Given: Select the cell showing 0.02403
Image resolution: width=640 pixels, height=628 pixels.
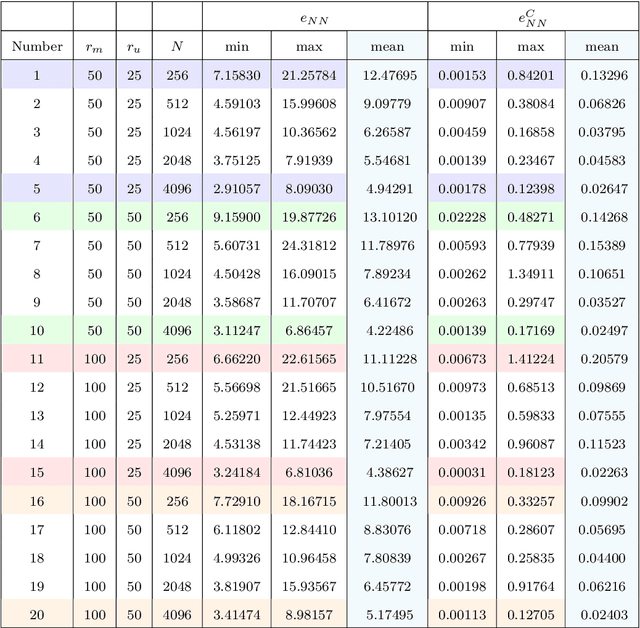Looking at the screenshot, I should tap(602, 613).
